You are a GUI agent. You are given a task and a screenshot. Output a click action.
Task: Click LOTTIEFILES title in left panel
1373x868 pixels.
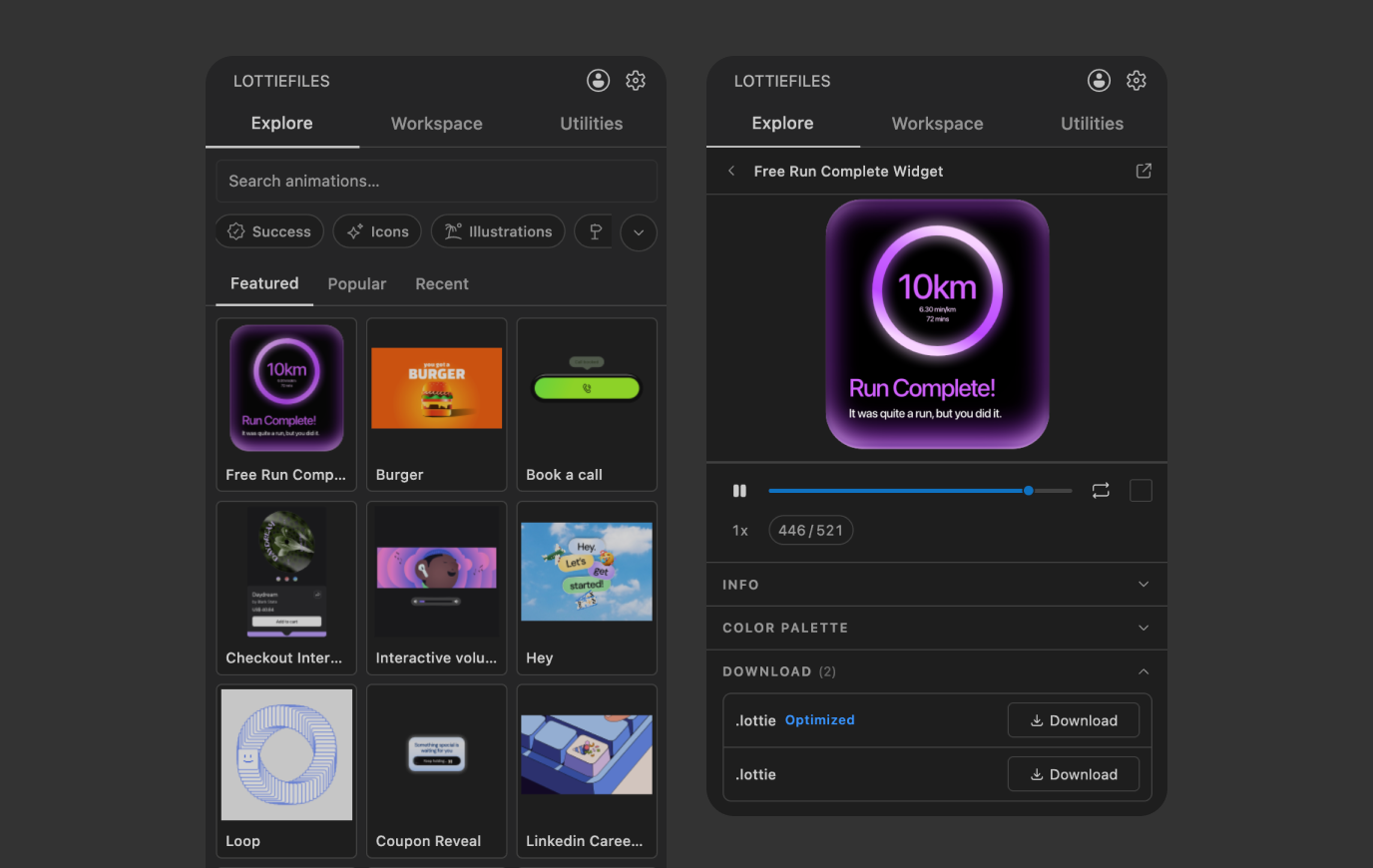coord(281,81)
